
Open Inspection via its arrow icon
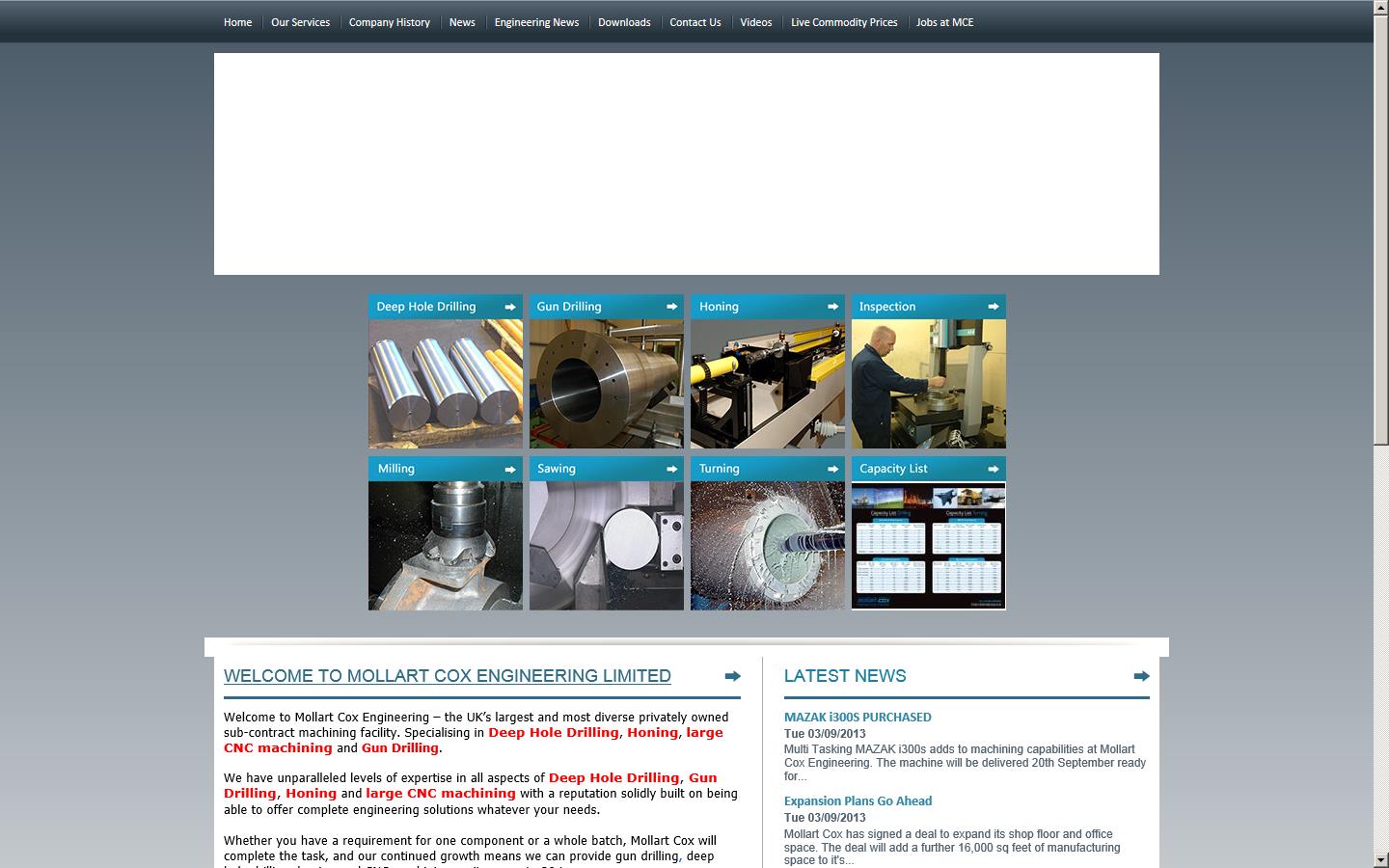[992, 306]
